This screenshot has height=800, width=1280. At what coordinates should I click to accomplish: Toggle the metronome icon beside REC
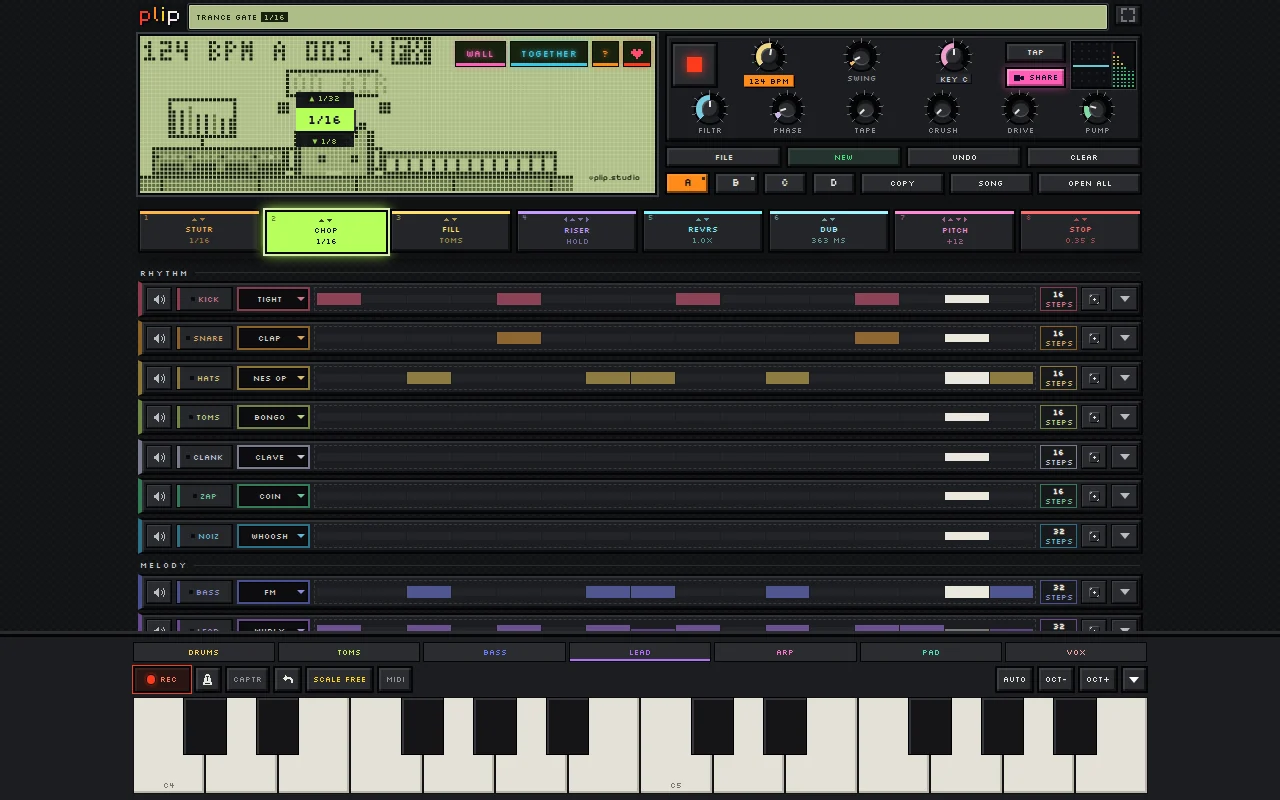207,679
